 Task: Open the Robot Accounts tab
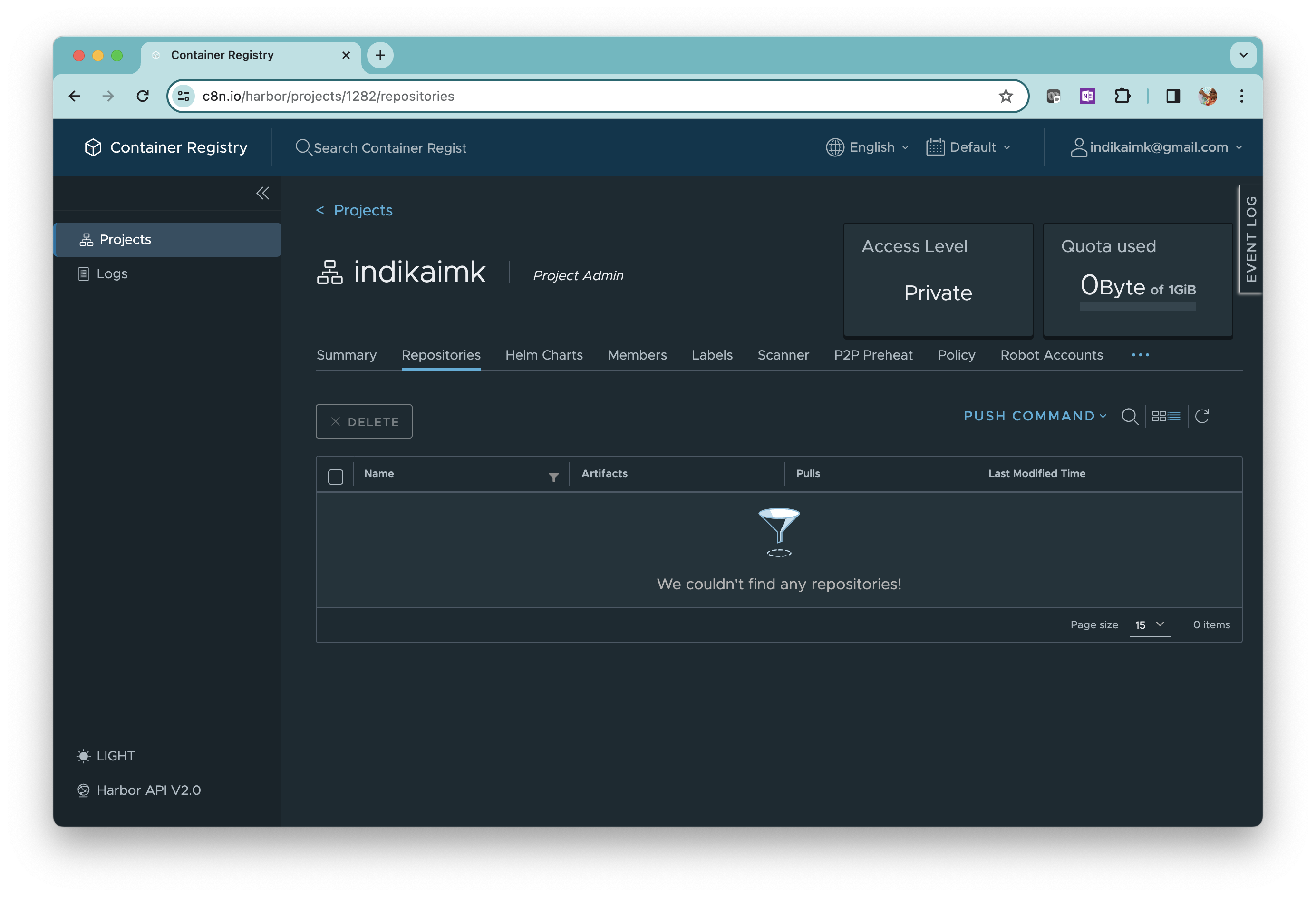[1052, 355]
